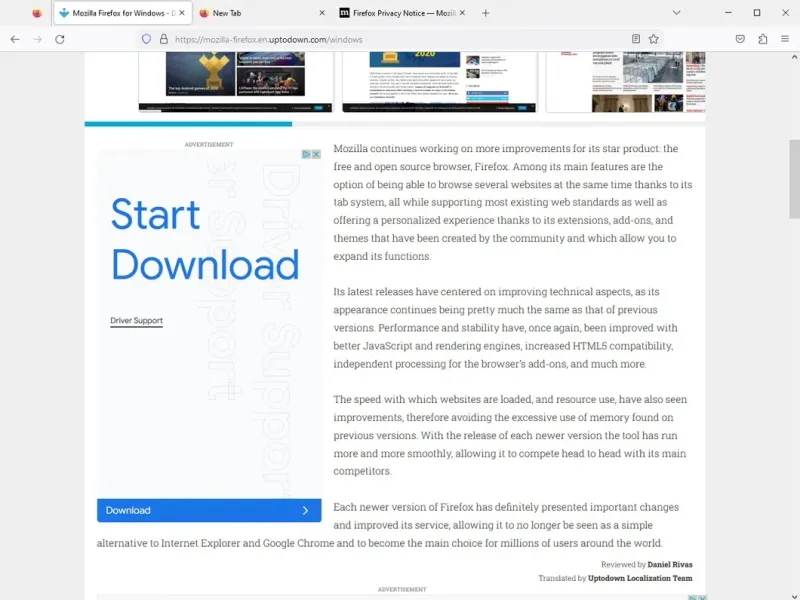Switch to the New Tab tab

pos(262,13)
